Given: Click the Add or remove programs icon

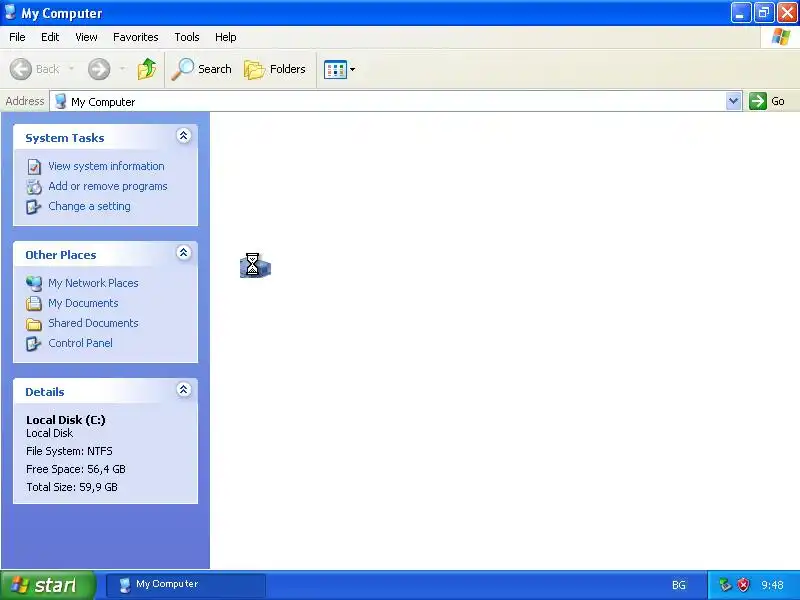Looking at the screenshot, I should coord(34,187).
